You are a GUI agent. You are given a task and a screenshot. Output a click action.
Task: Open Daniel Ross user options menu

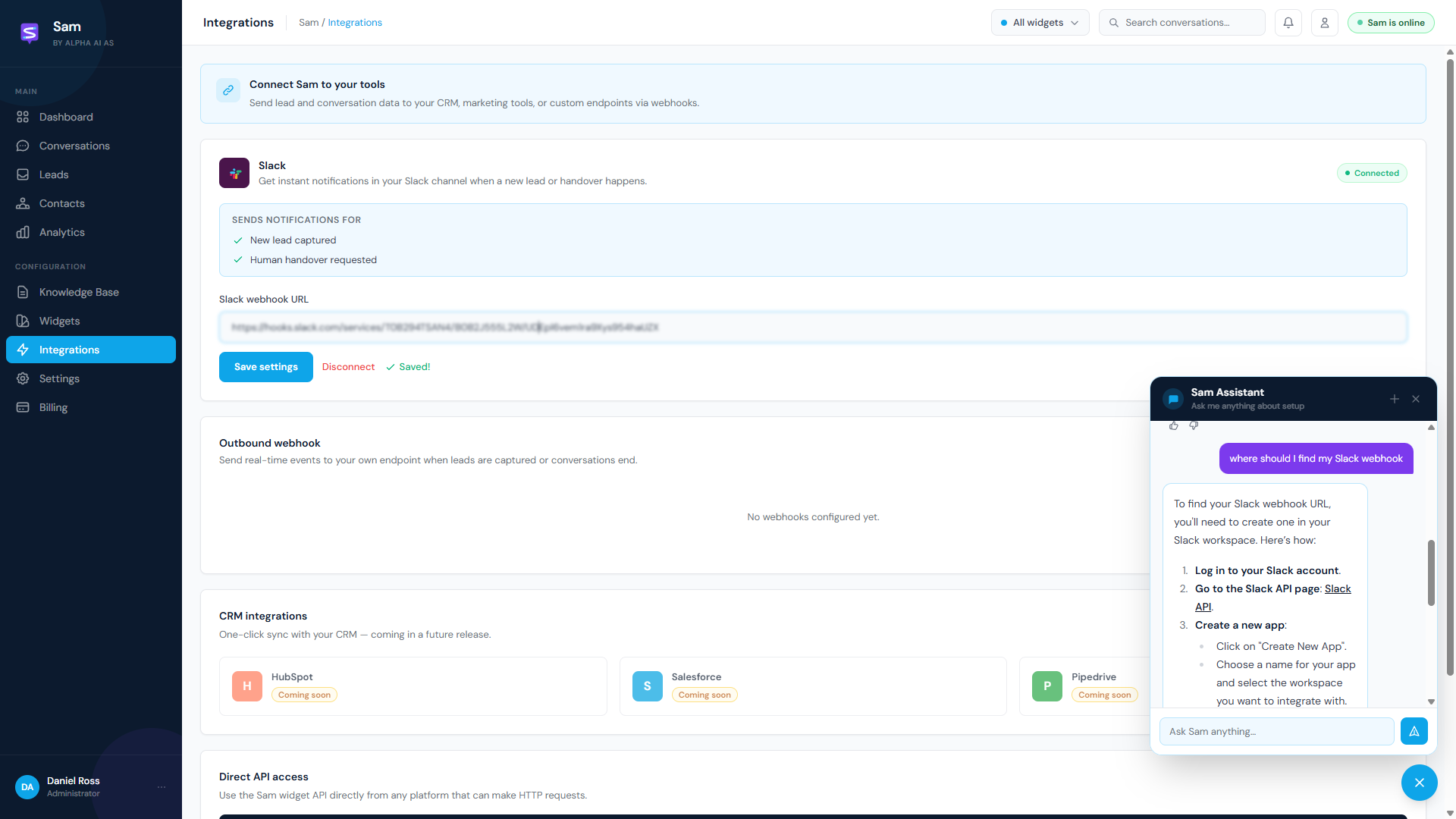162,787
